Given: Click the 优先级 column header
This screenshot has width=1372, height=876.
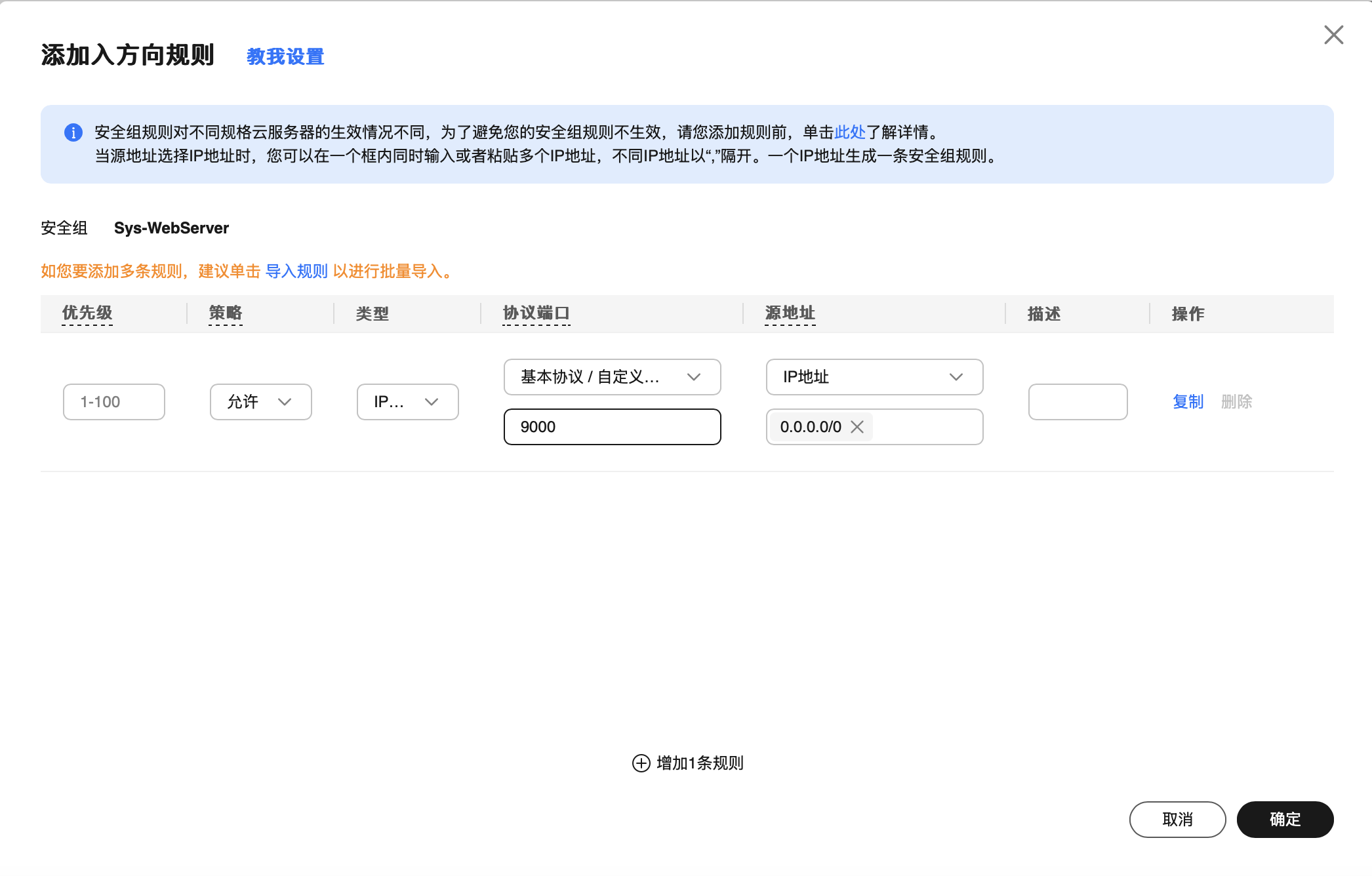Looking at the screenshot, I should click(x=87, y=313).
